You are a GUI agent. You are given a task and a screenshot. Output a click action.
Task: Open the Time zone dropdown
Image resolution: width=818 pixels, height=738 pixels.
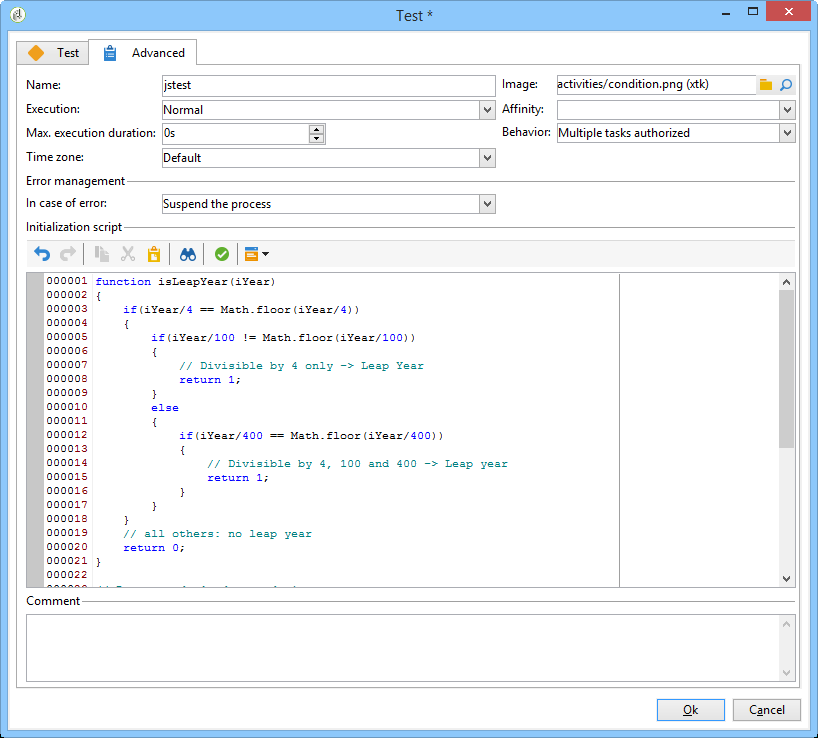(x=487, y=158)
